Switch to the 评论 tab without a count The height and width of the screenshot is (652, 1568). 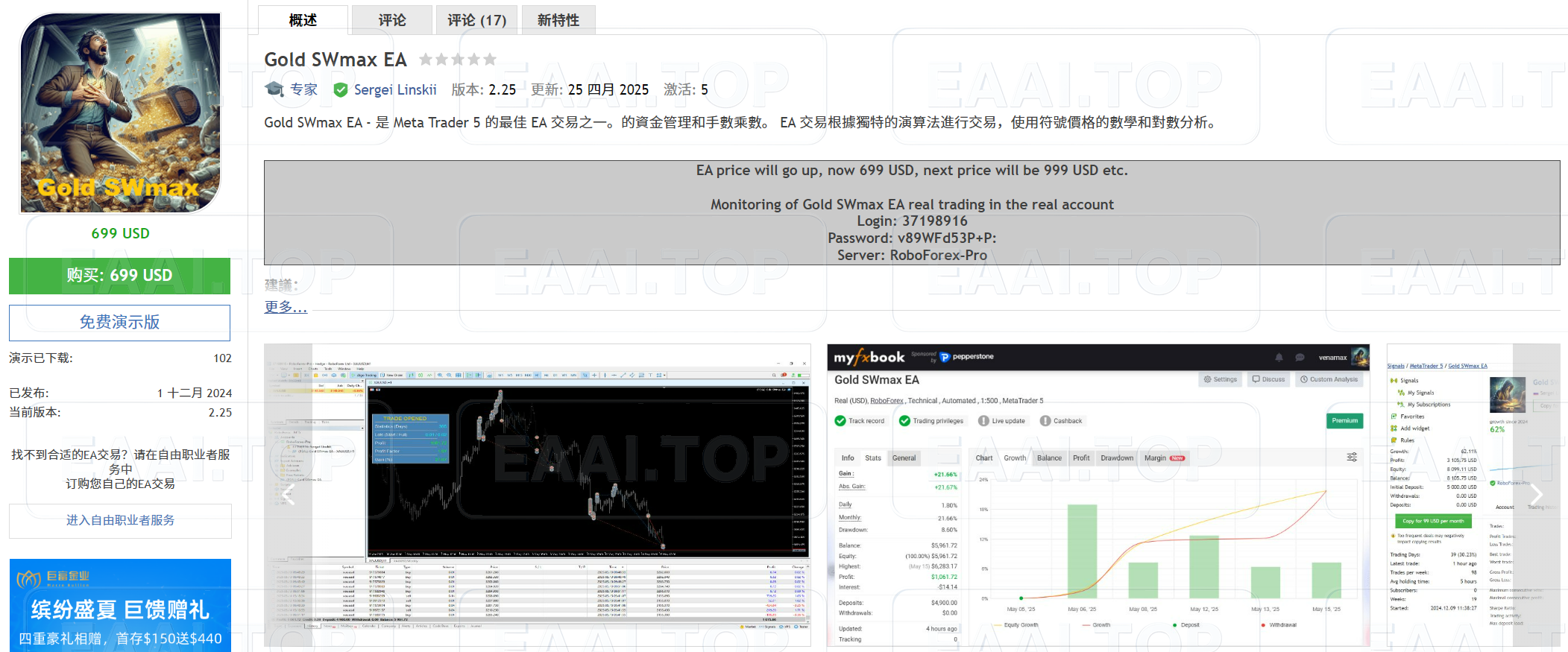(392, 20)
